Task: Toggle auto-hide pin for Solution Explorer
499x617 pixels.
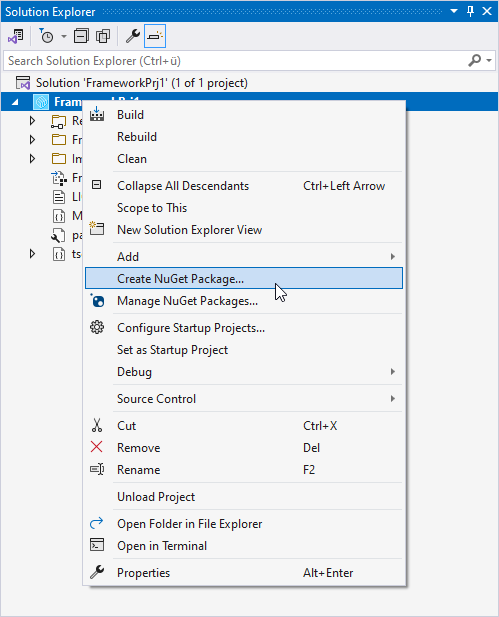Action: (x=470, y=11)
